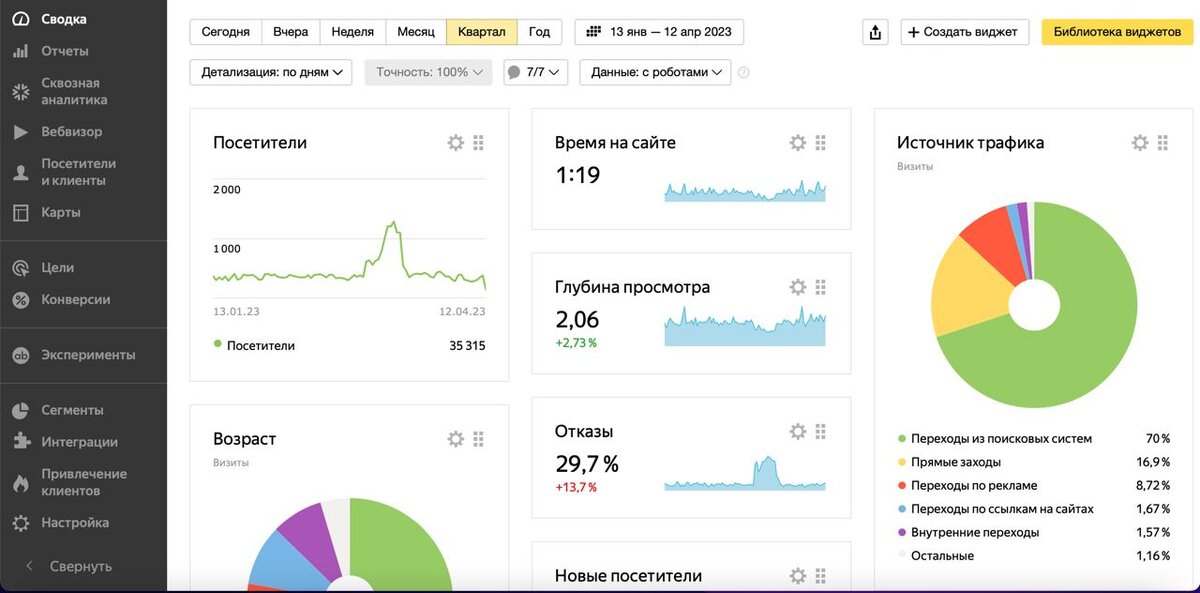
Task: Click drag handle of Отказы widget
Action: [821, 432]
